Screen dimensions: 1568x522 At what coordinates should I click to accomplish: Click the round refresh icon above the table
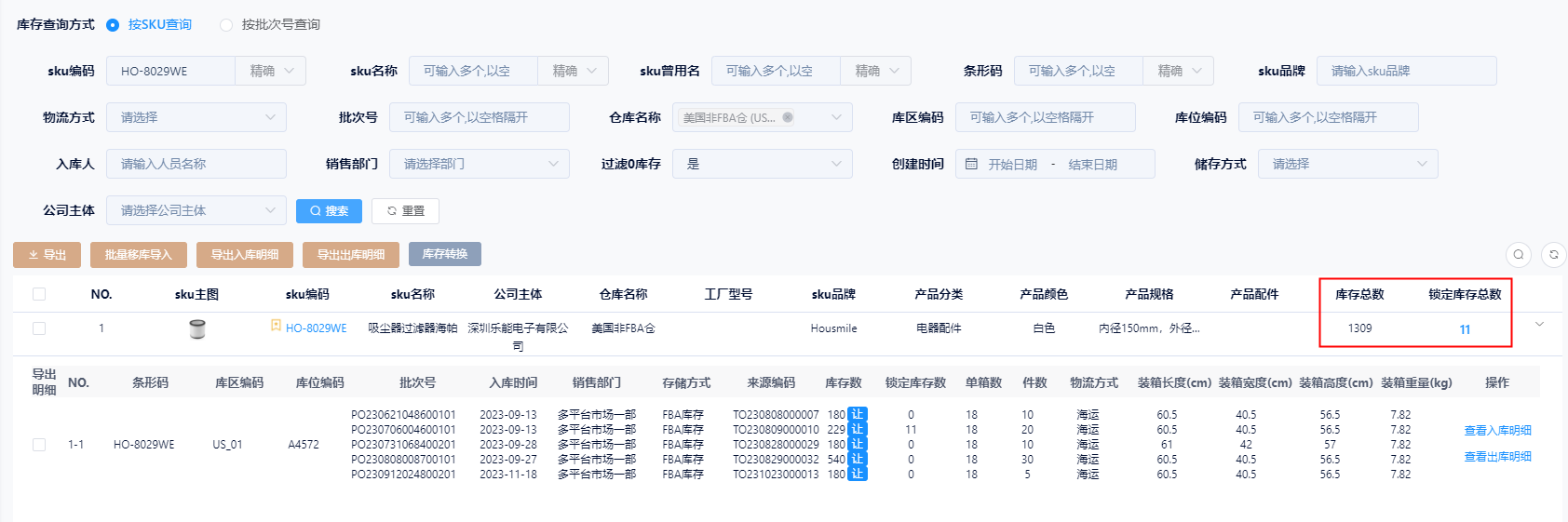click(x=1554, y=254)
